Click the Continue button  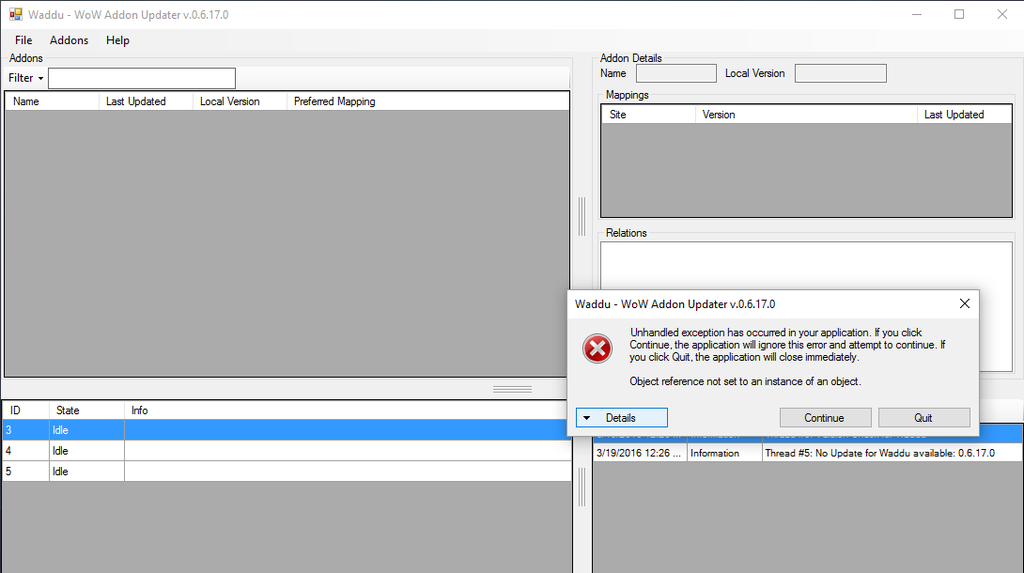pyautogui.click(x=825, y=417)
